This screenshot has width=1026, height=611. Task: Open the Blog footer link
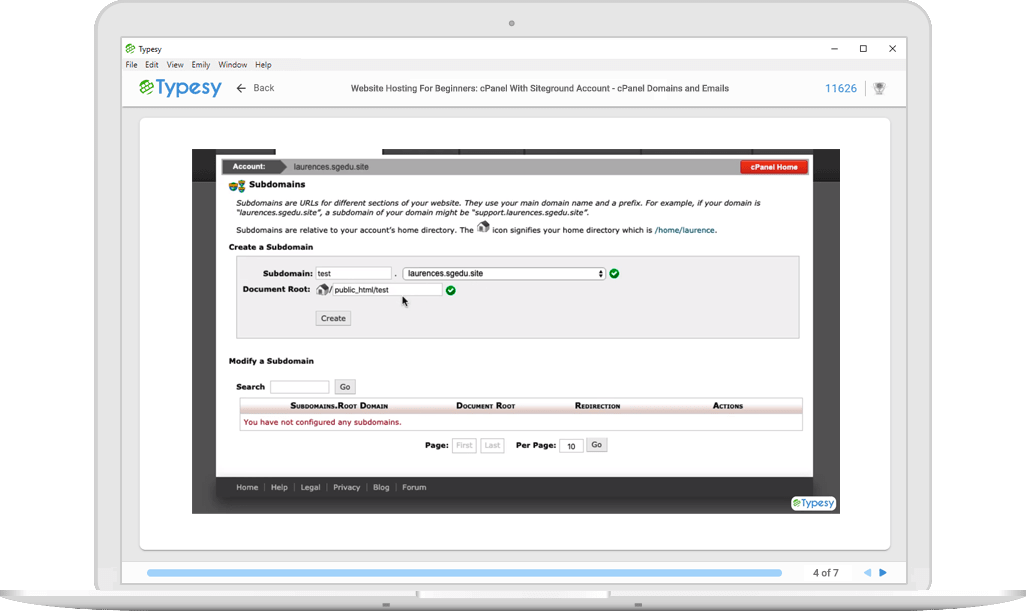tap(381, 487)
